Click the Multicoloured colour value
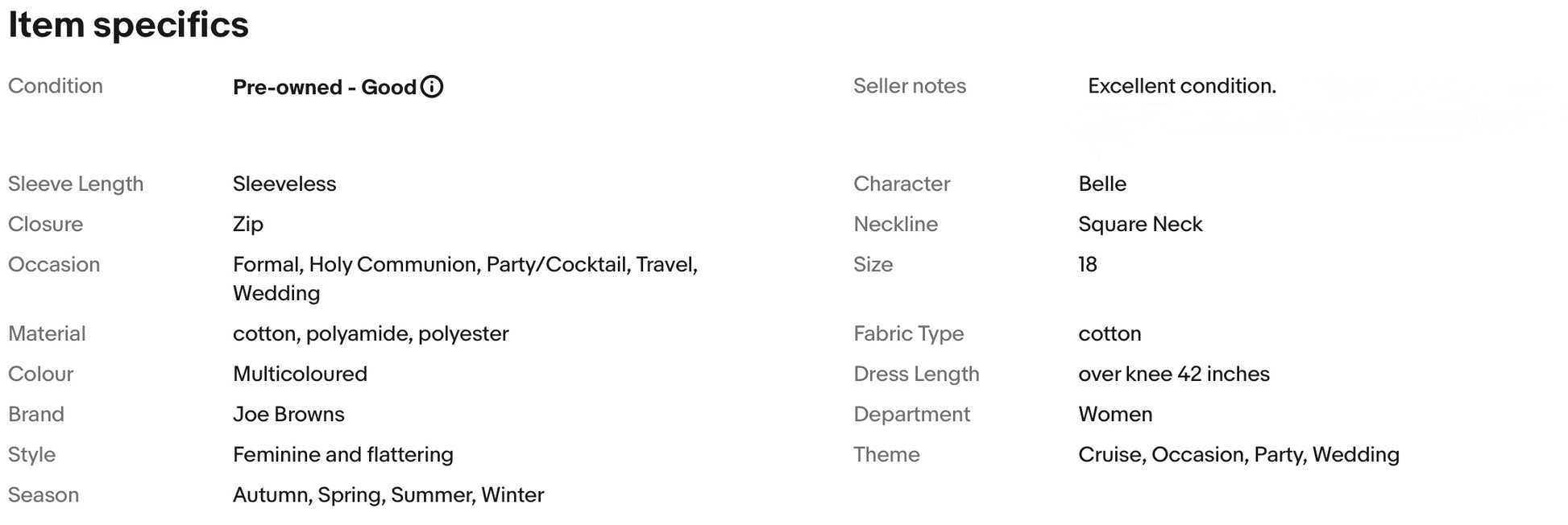Viewport: 1568px width, 525px height. 300,374
